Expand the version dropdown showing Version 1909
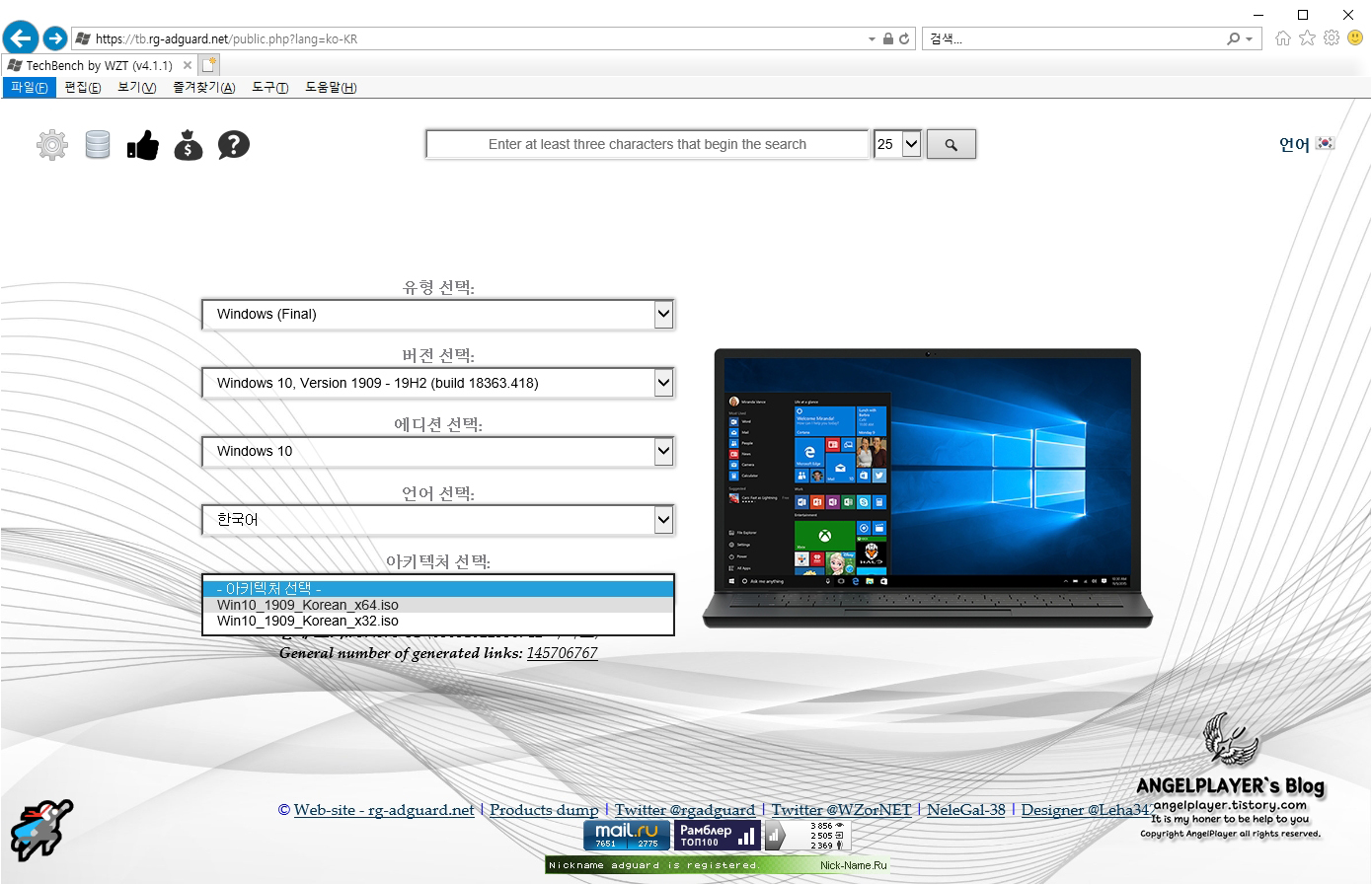1372x885 pixels. tap(663, 382)
